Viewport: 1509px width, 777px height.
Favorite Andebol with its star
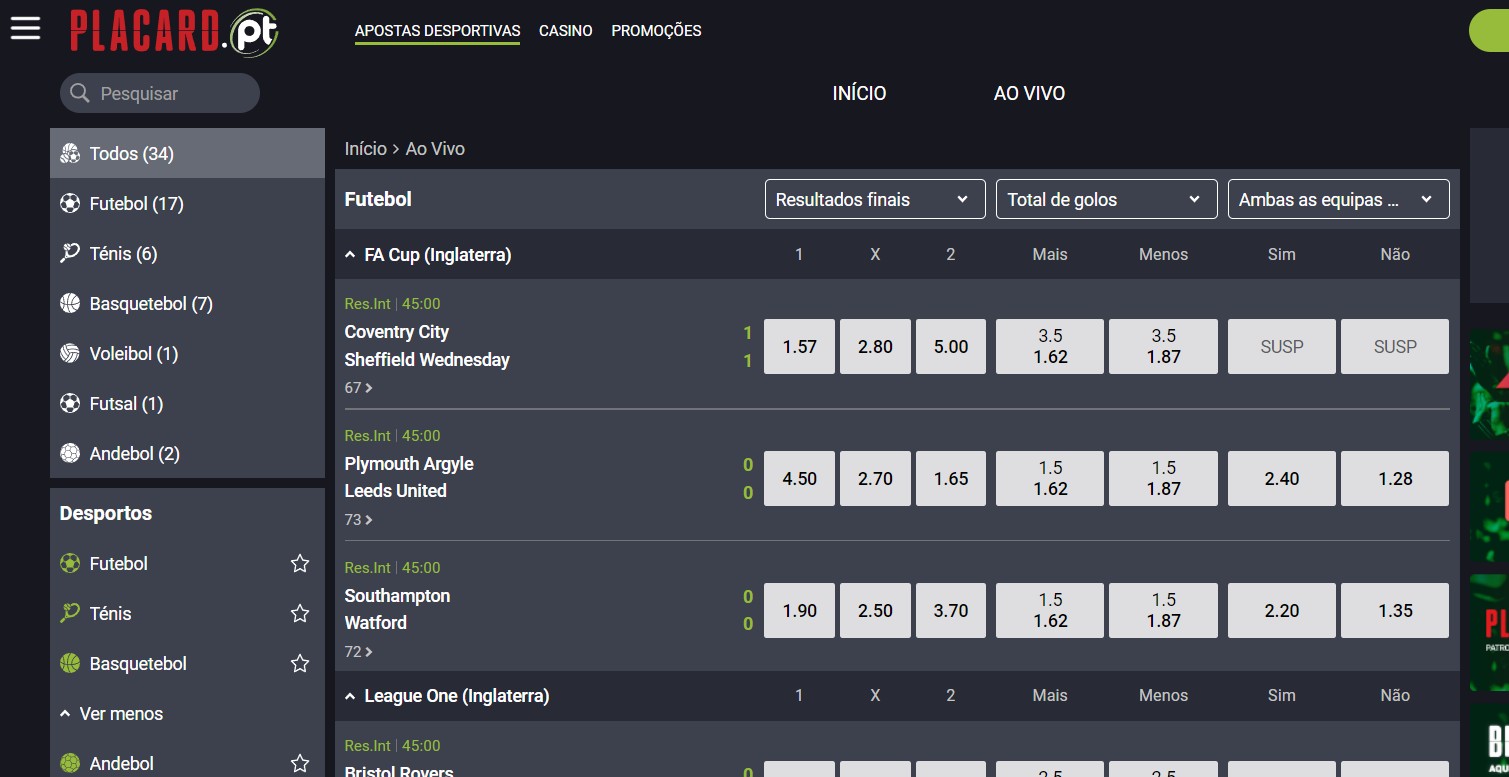coord(300,763)
